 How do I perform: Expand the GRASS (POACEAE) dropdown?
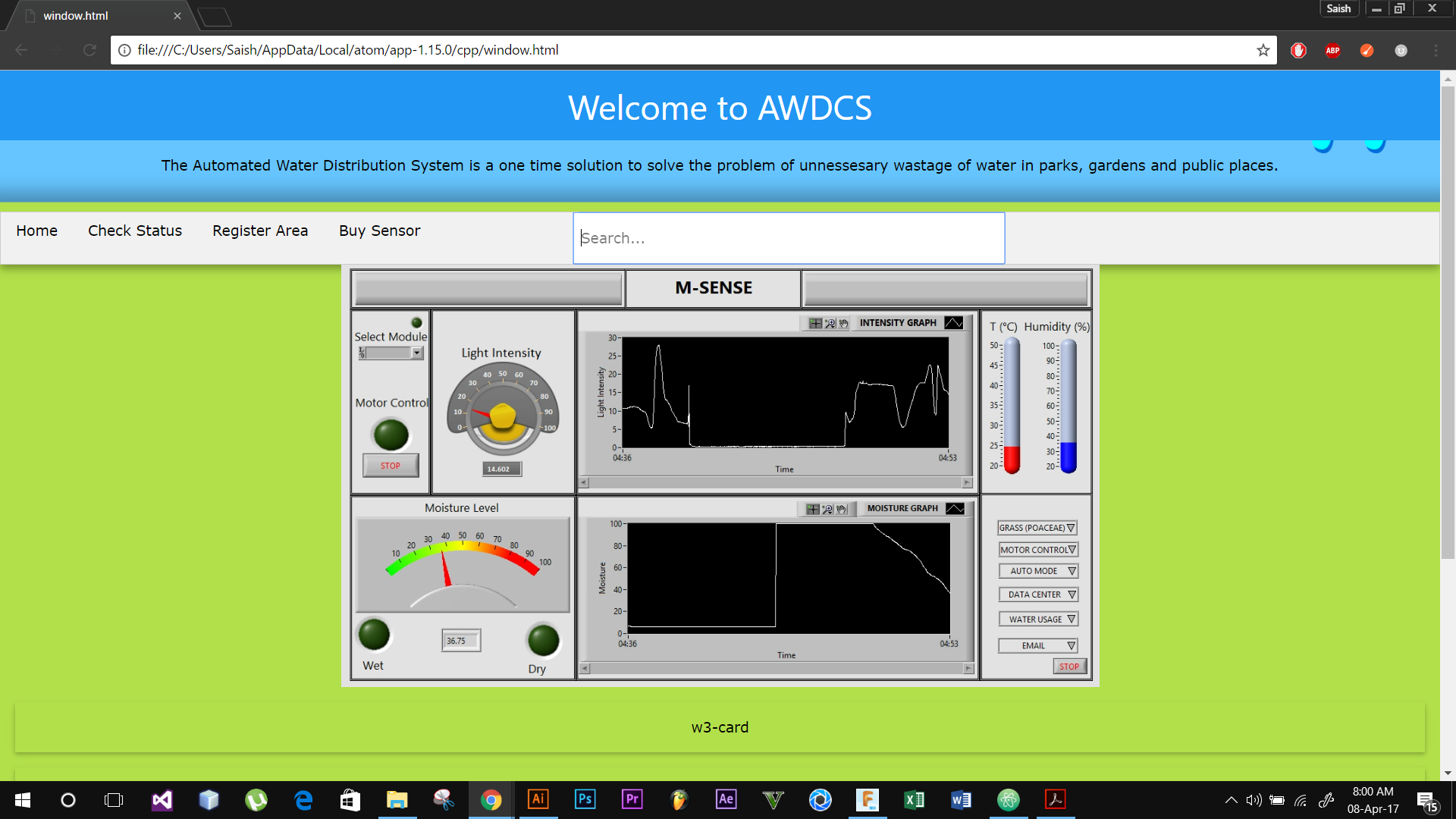[1037, 528]
